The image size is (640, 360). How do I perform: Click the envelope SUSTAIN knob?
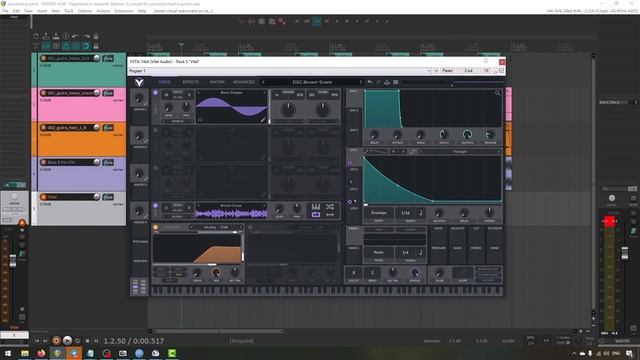pos(467,134)
